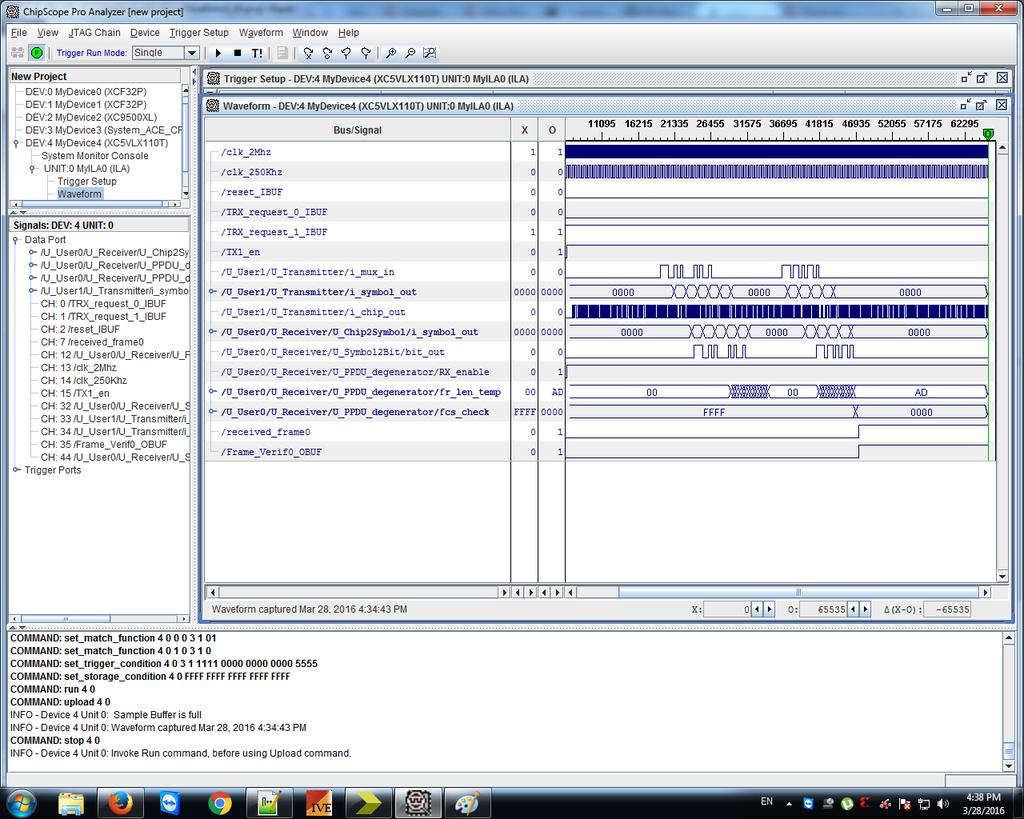Open the Trigger Setup menu

199,33
